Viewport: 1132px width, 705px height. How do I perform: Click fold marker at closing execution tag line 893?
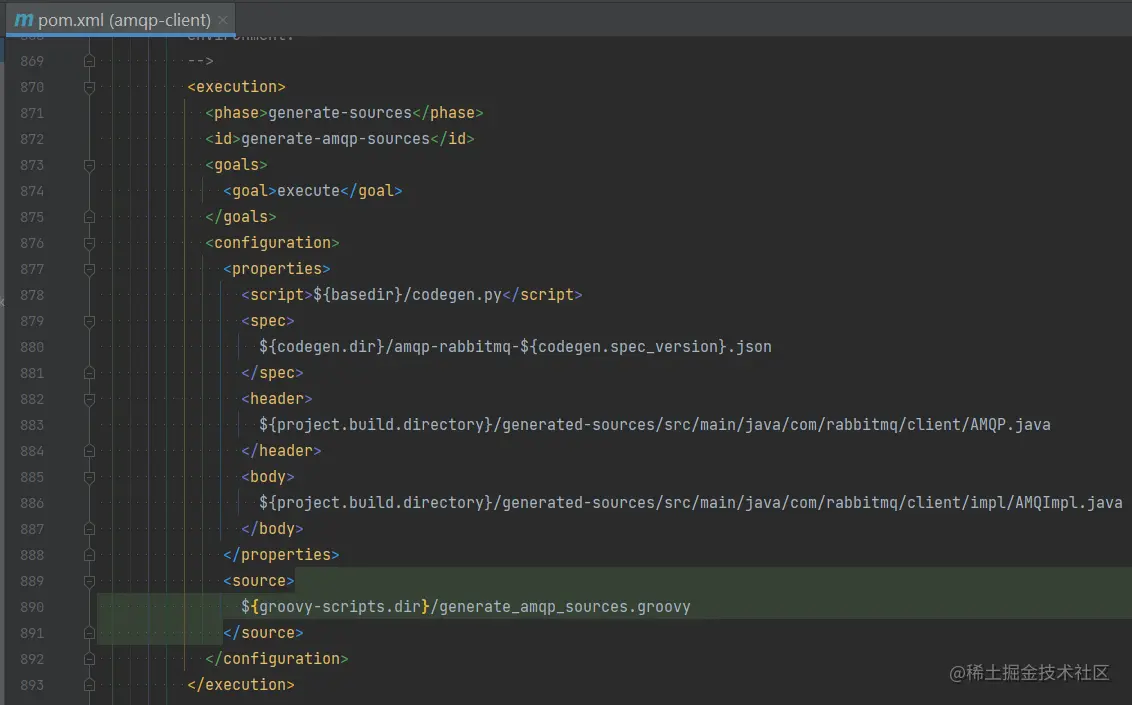point(89,685)
